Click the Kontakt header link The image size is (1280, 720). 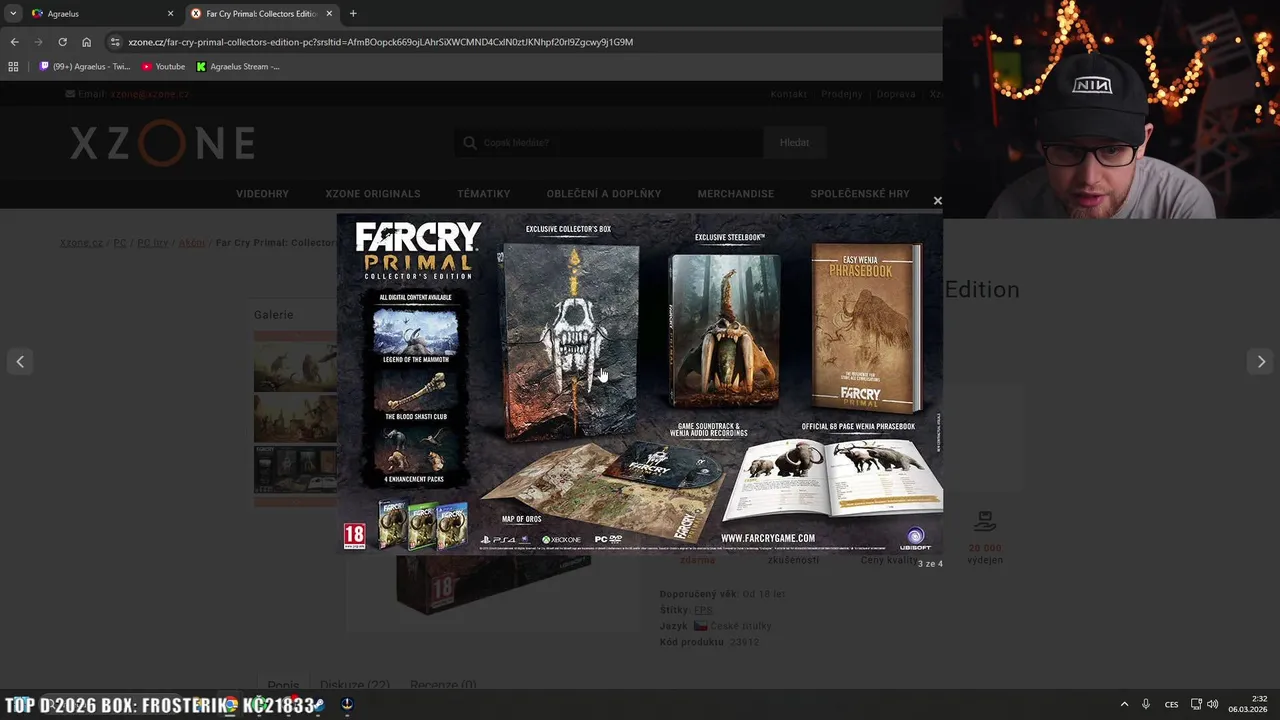click(788, 94)
